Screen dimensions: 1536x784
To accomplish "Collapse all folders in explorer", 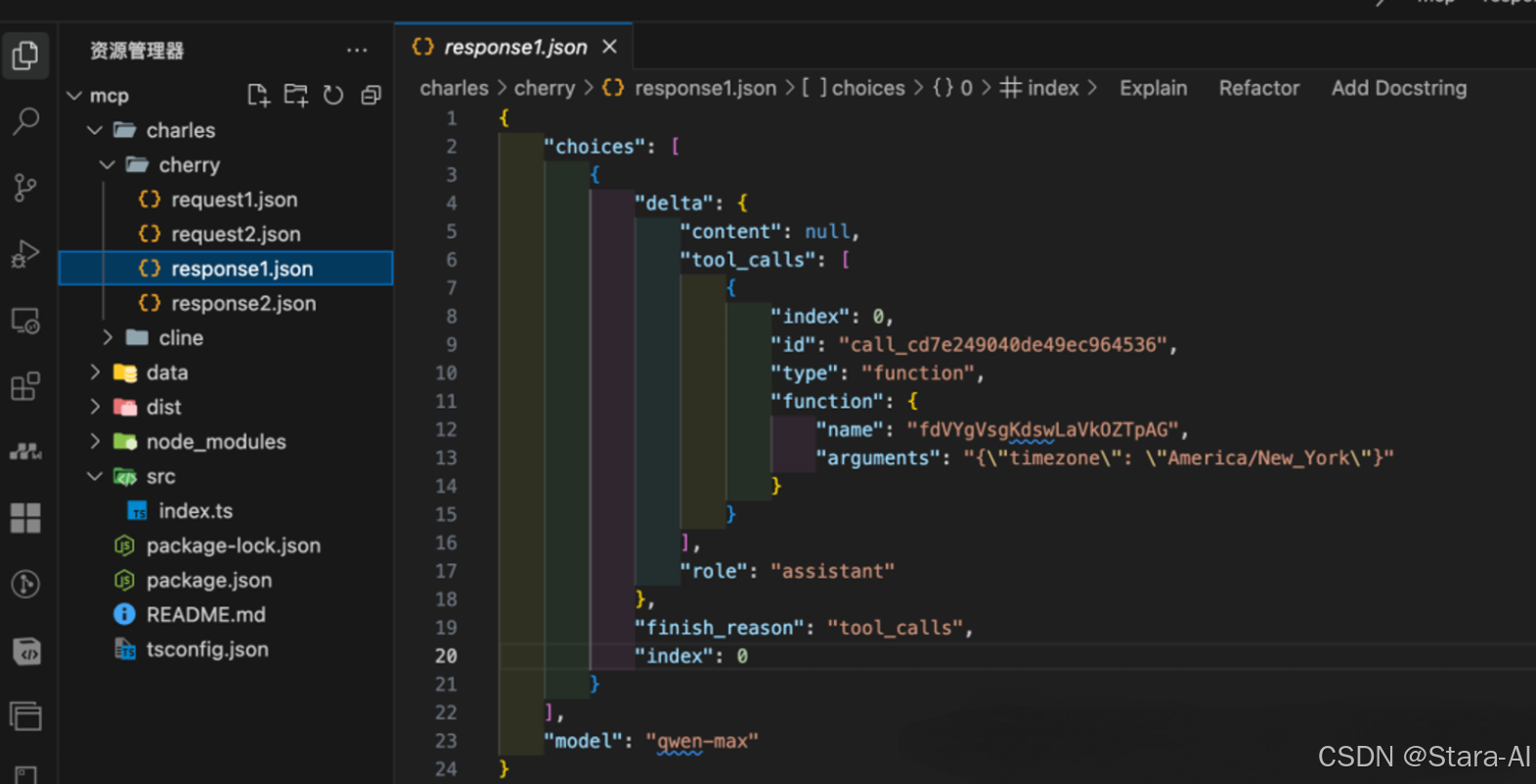I will [371, 95].
